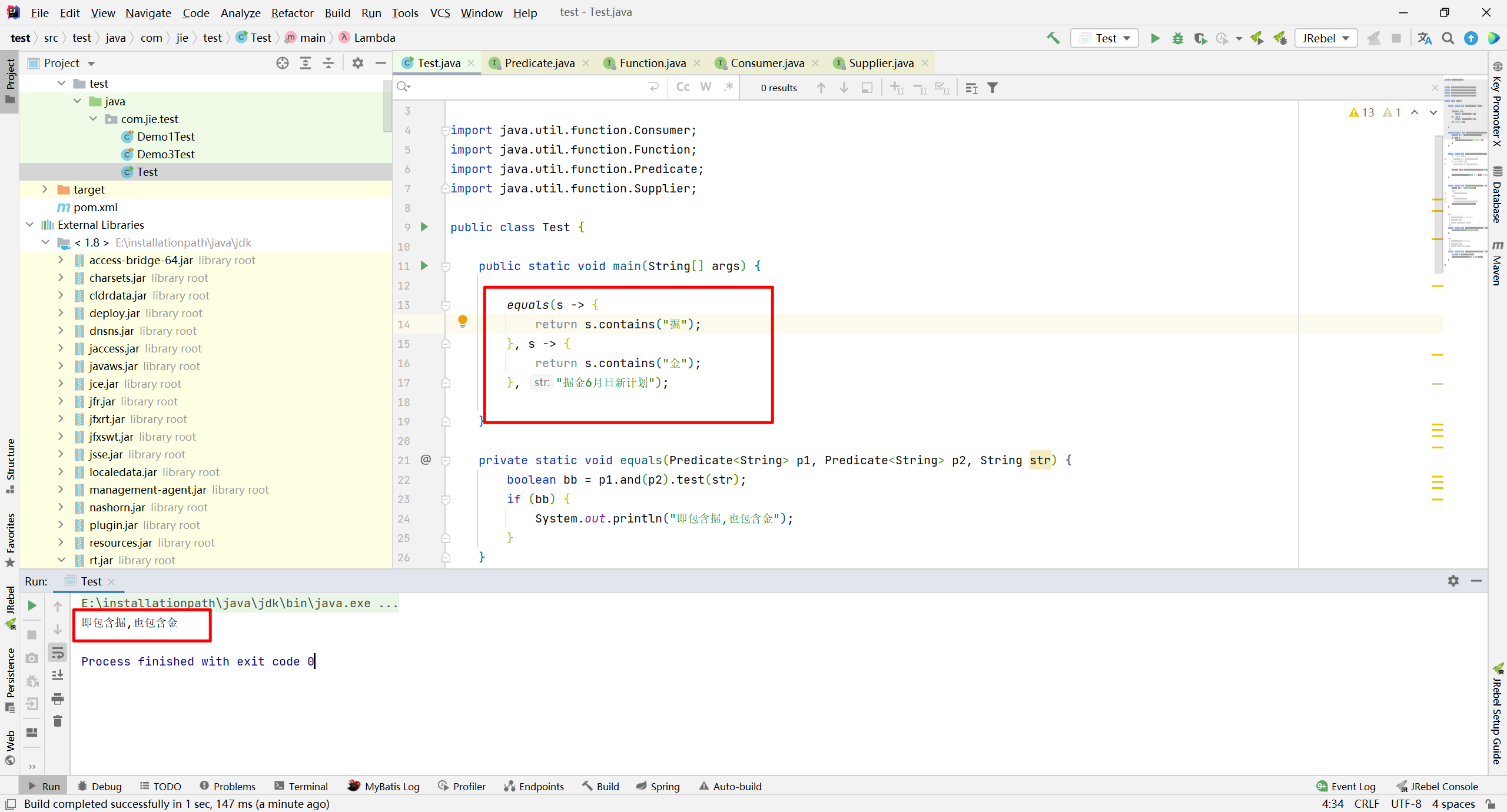
Task: Open the Test run configuration dropdown
Action: pyautogui.click(x=1104, y=38)
